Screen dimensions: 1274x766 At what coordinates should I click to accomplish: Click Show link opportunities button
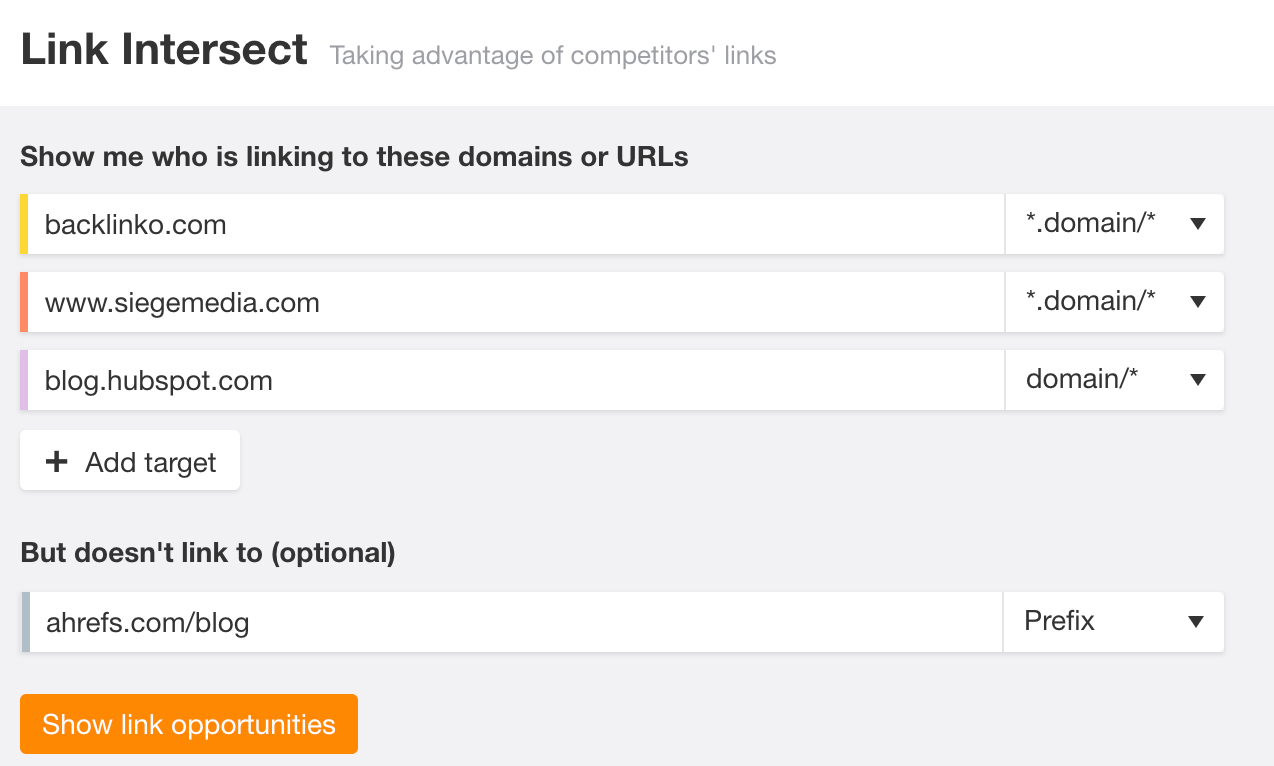(x=189, y=724)
